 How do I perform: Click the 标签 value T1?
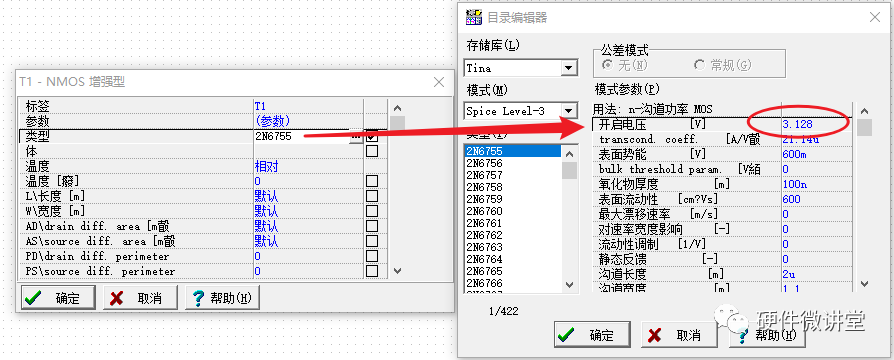(260, 106)
